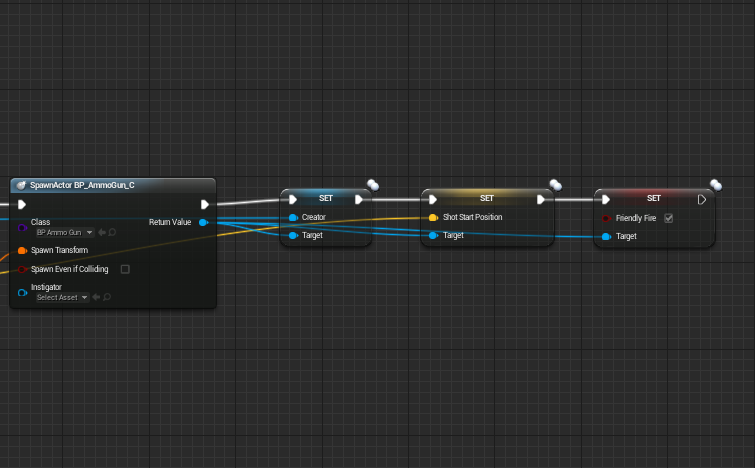Click the replication icon above the Friendly Fire SET node
The image size is (755, 468).
(x=716, y=185)
